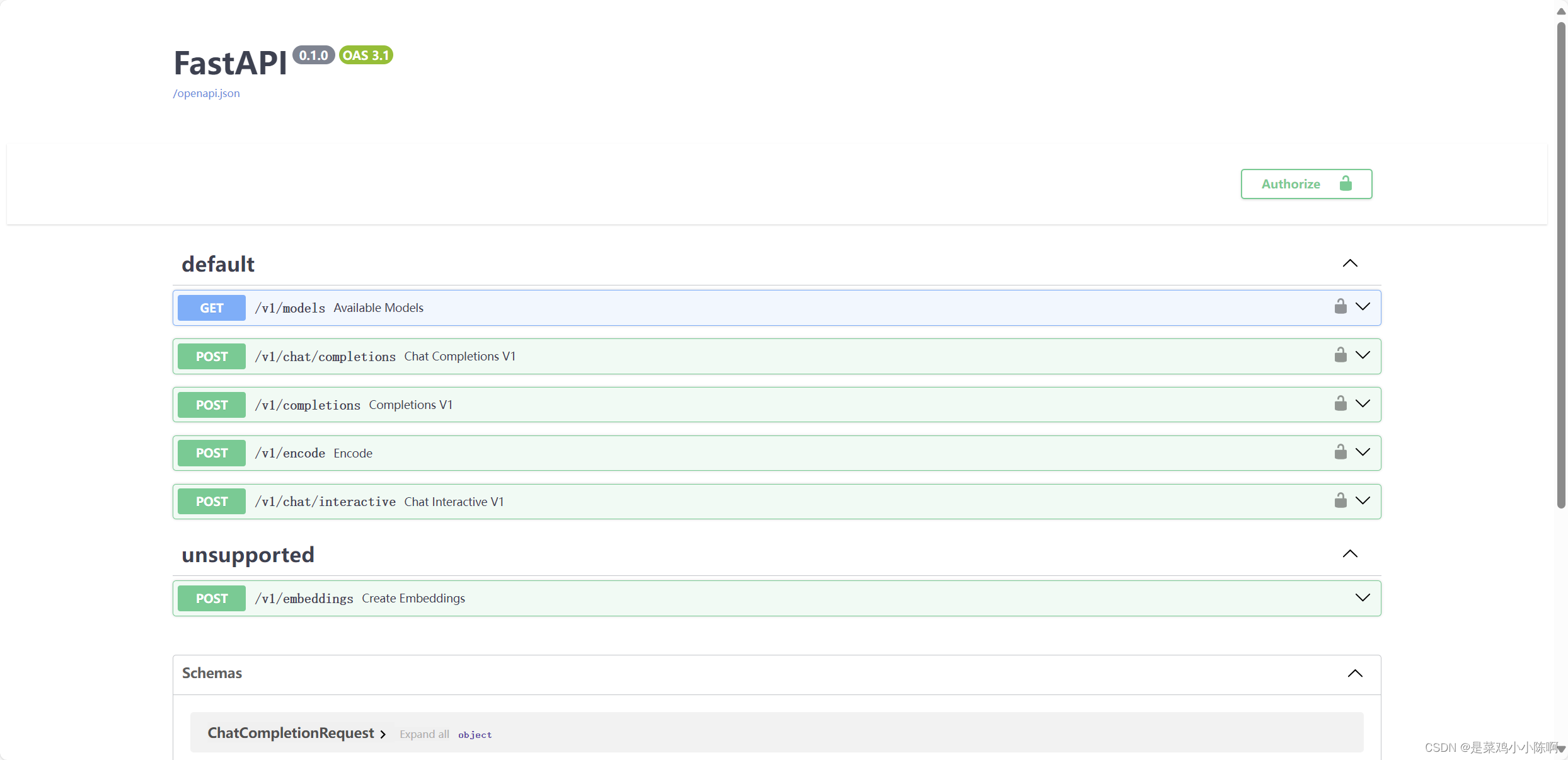Collapse the default section with its chevron
Image resolution: width=1568 pixels, height=760 pixels.
coord(1350,263)
